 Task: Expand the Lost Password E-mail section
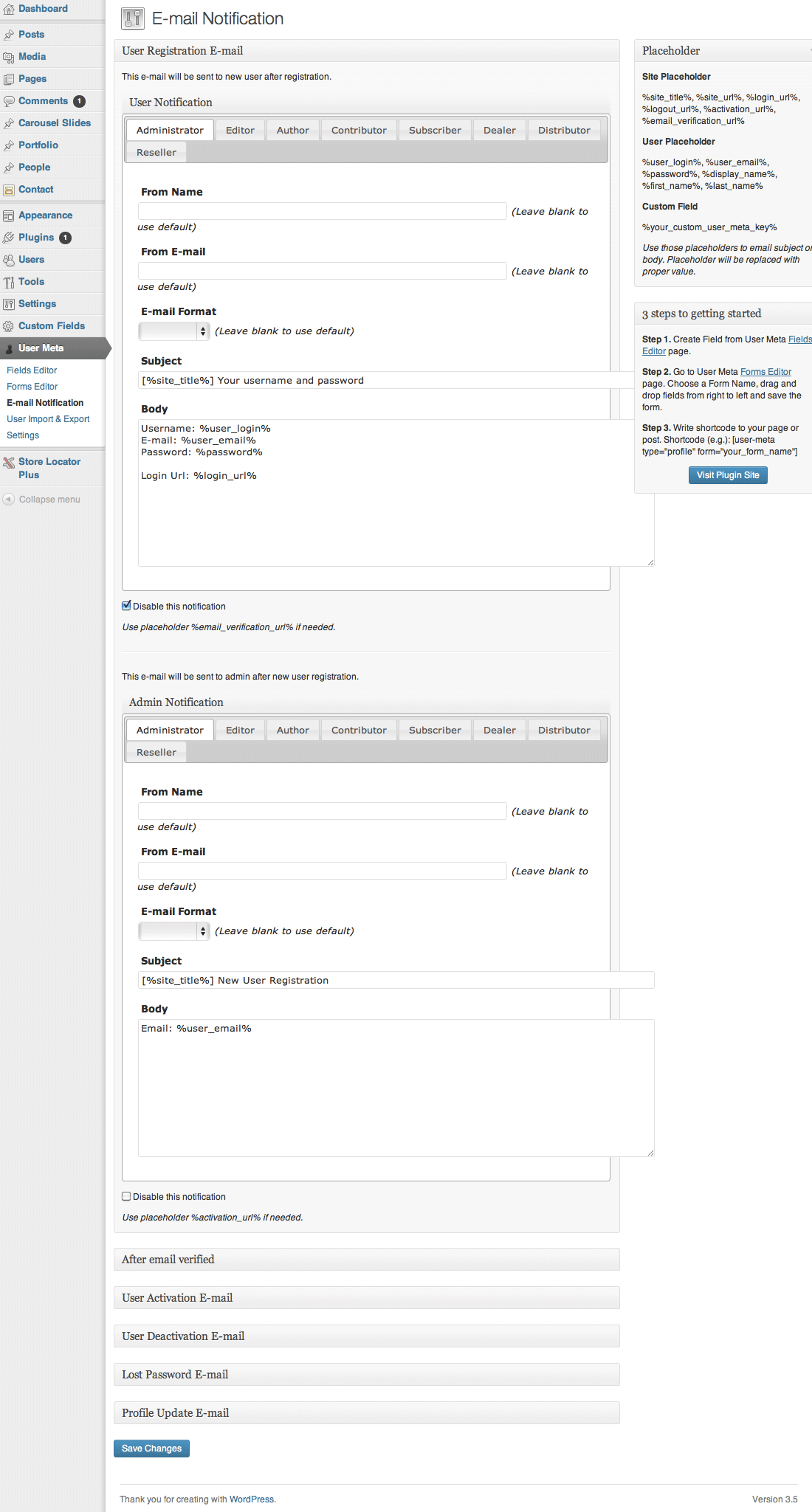click(x=366, y=1375)
